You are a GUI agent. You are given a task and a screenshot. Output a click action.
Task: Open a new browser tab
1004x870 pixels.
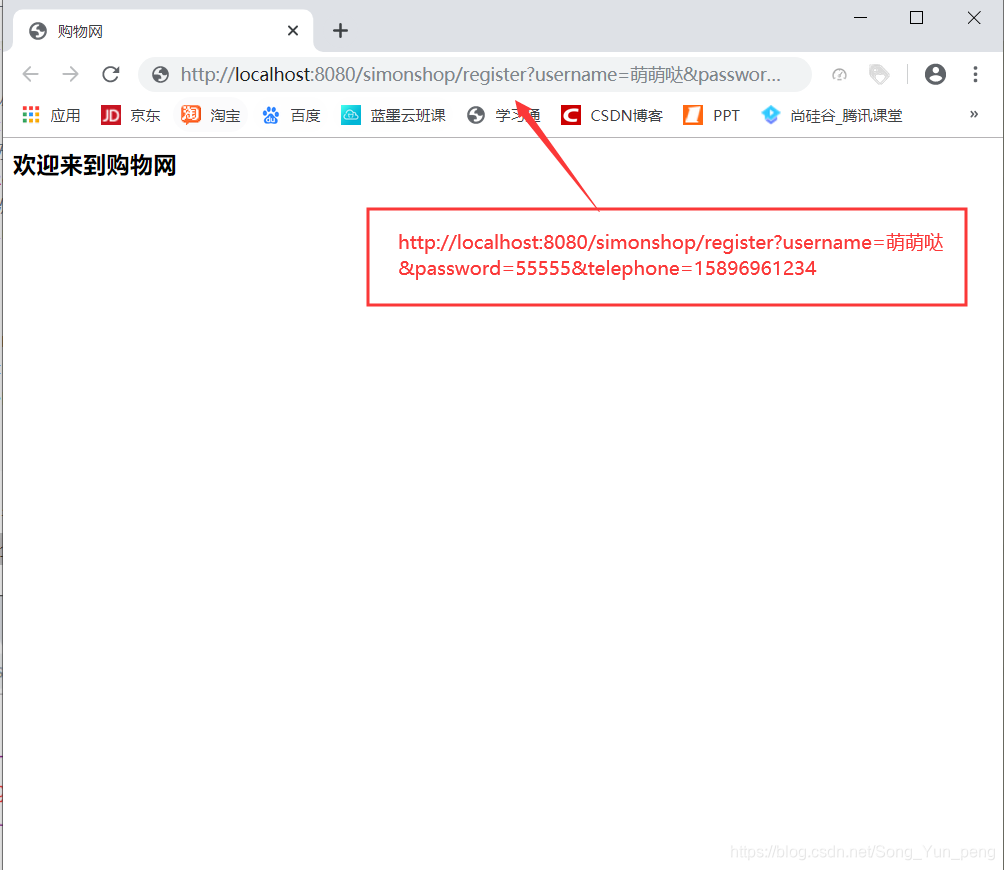tap(341, 31)
